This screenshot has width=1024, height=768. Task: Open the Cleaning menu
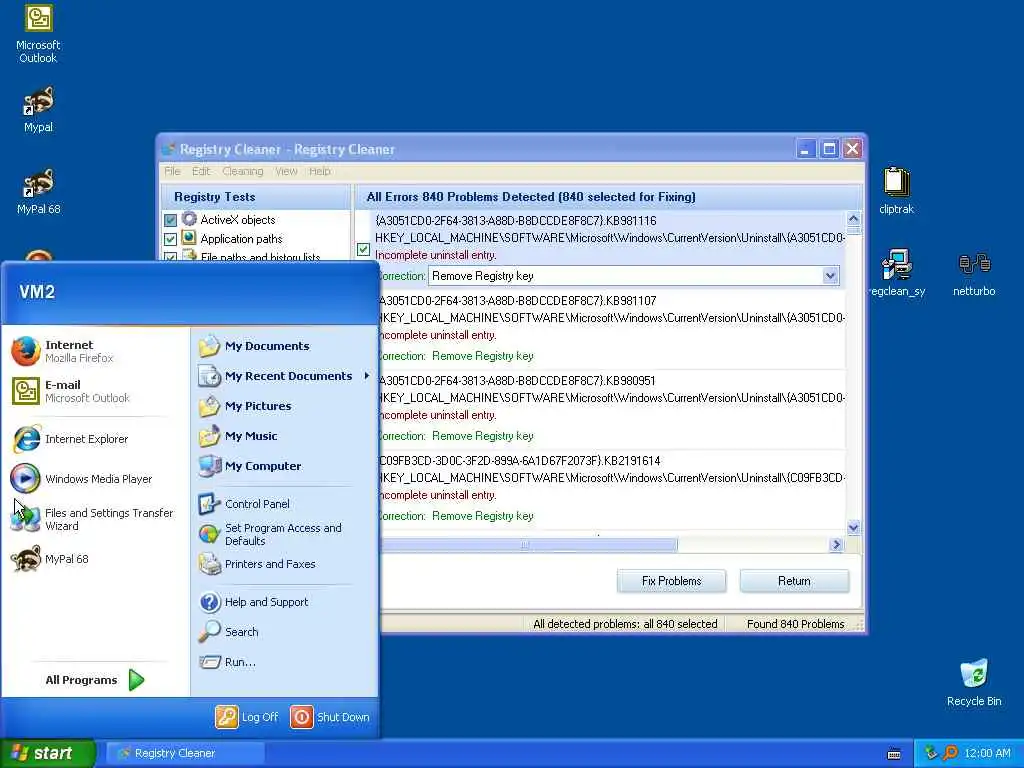tap(243, 171)
